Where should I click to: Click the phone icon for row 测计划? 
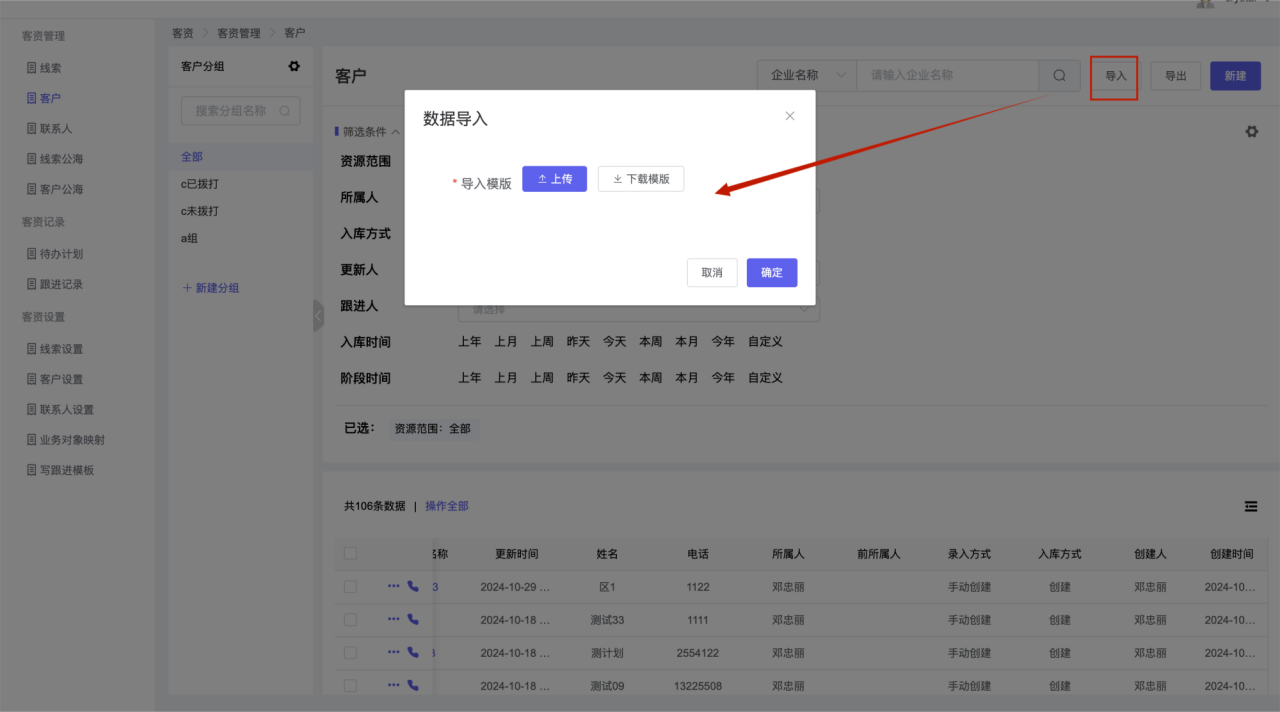coord(413,653)
